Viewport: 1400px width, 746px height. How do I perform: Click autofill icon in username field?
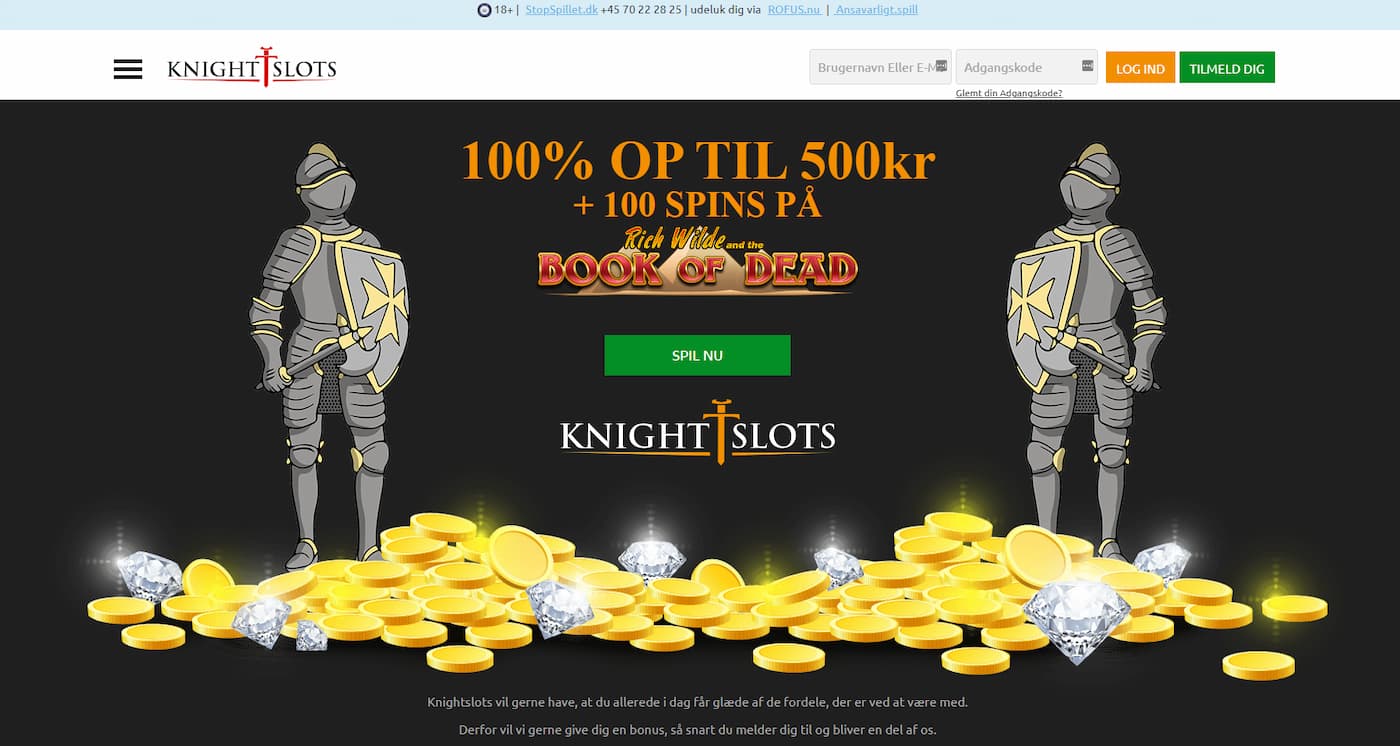coord(941,66)
